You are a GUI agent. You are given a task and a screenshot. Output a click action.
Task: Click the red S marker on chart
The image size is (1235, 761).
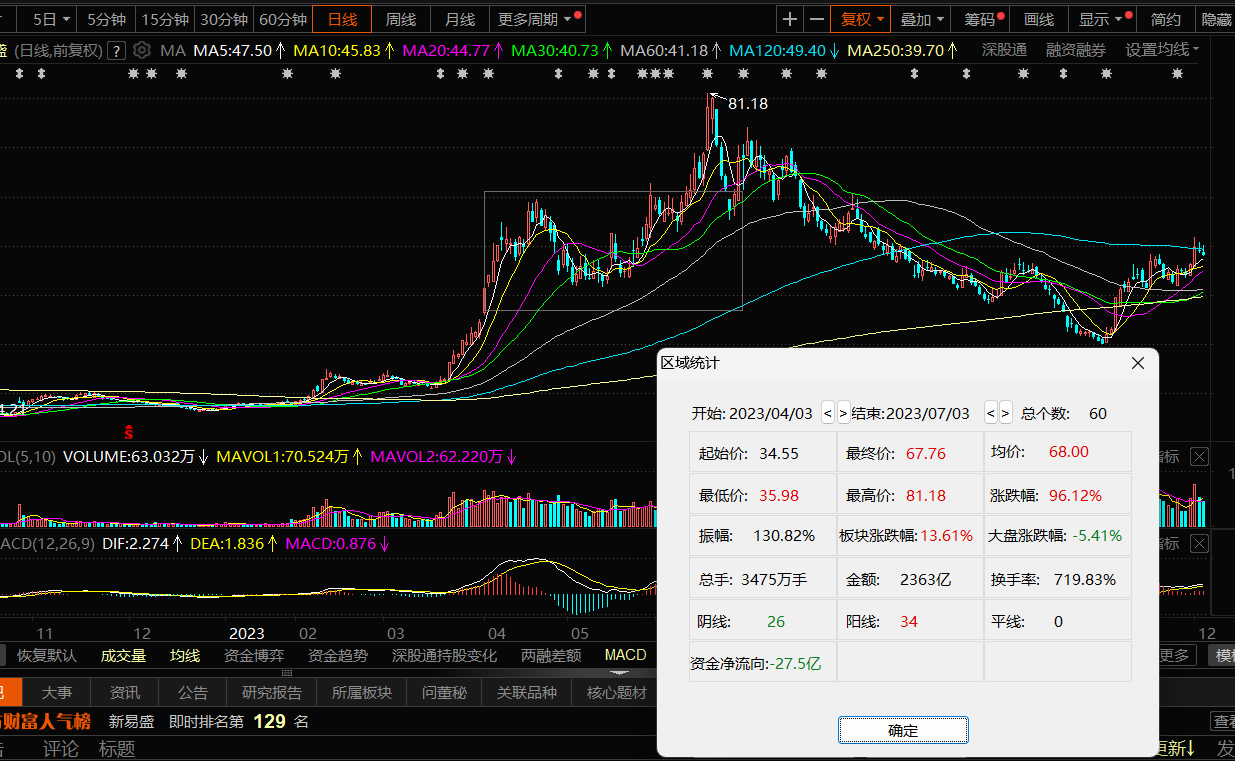tap(128, 432)
